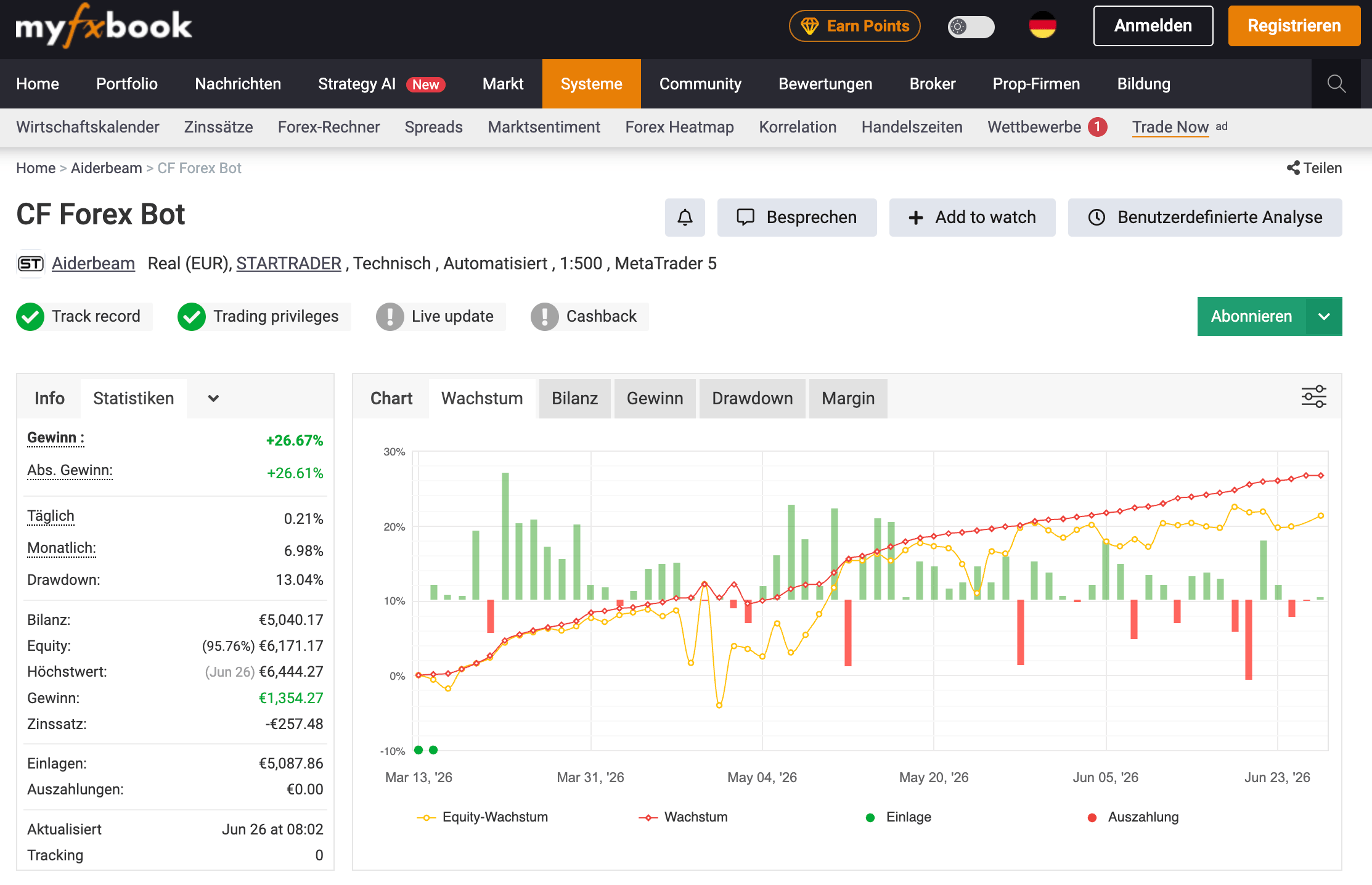This screenshot has height=885, width=1372.
Task: Open the Community menu
Action: [700, 84]
